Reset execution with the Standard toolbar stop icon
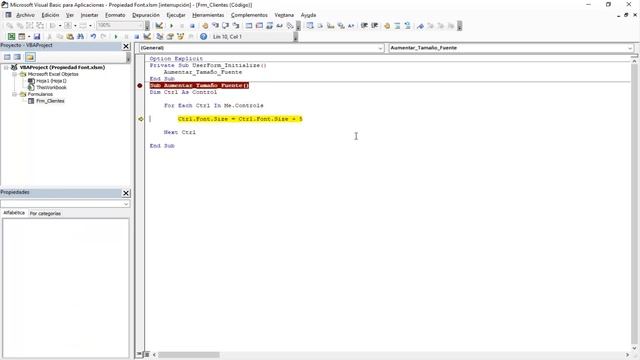The image size is (640, 360). (137, 37)
